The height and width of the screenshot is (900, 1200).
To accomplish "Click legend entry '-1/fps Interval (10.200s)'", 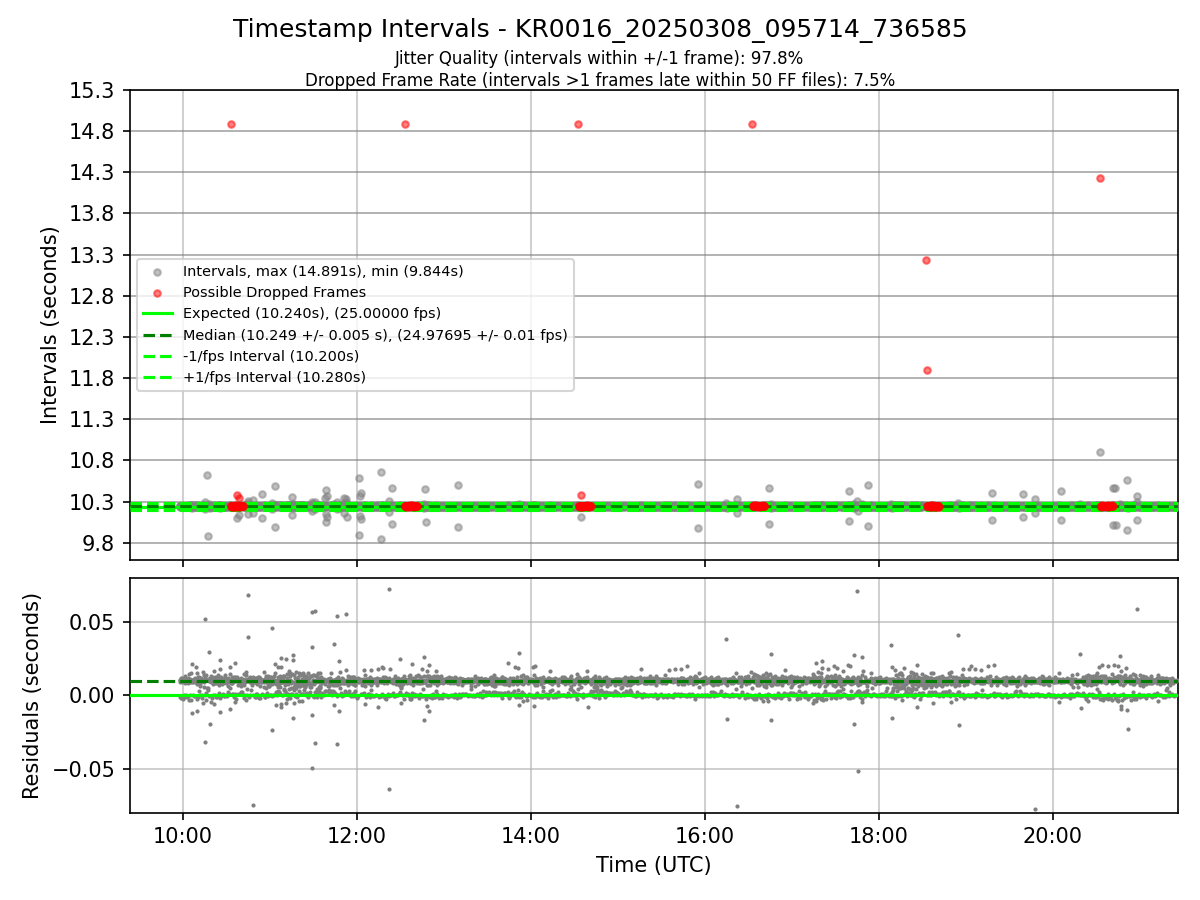I will pyautogui.click(x=271, y=356).
